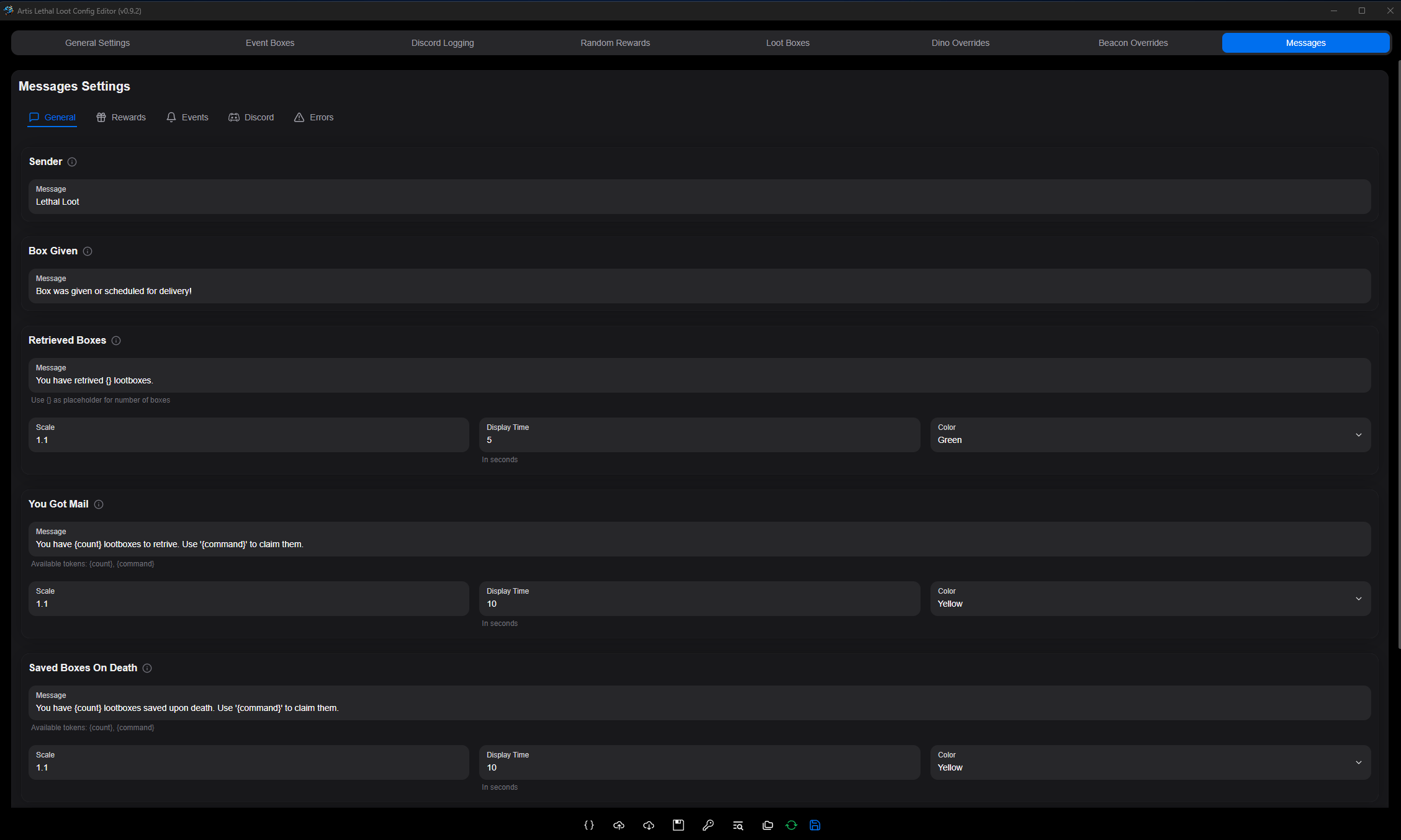Screen dimensions: 1401x840
Task: Open Retrieved Boxes Color dropdown showing Green
Action: [1150, 435]
